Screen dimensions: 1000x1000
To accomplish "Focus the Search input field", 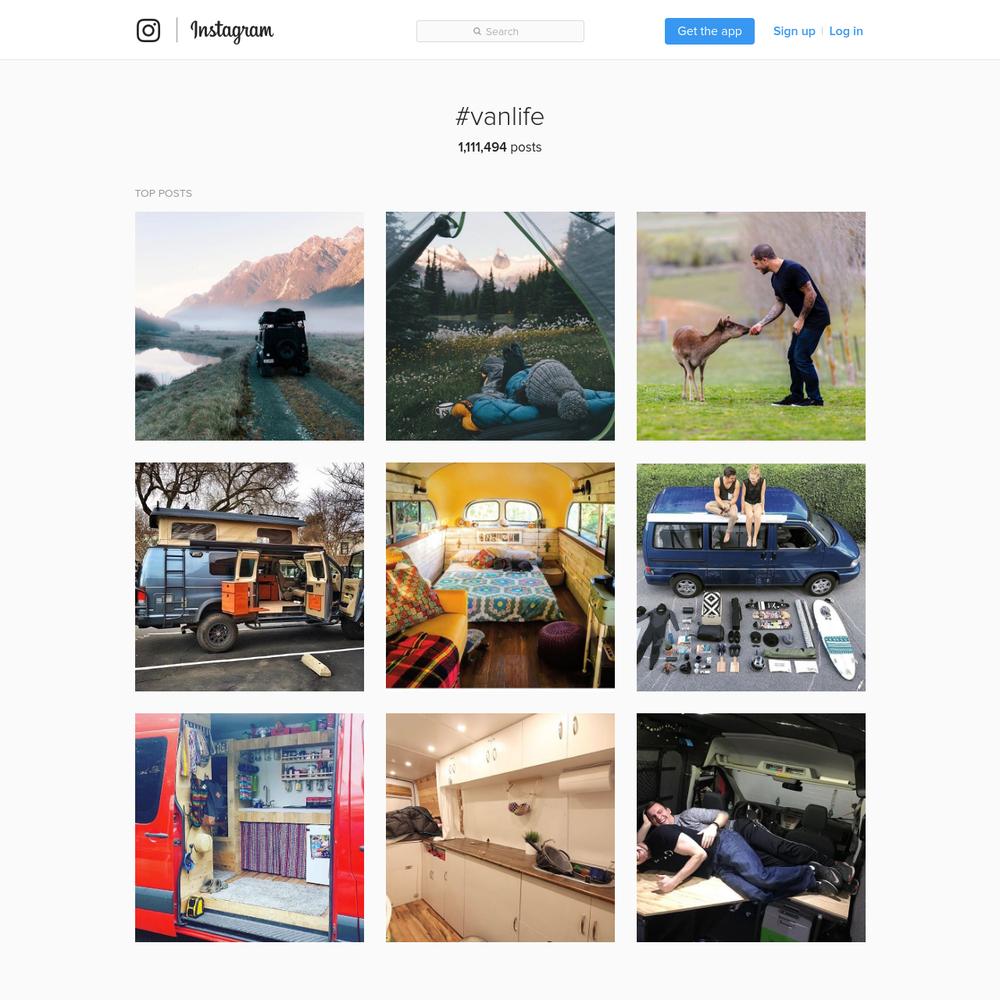I will (500, 31).
